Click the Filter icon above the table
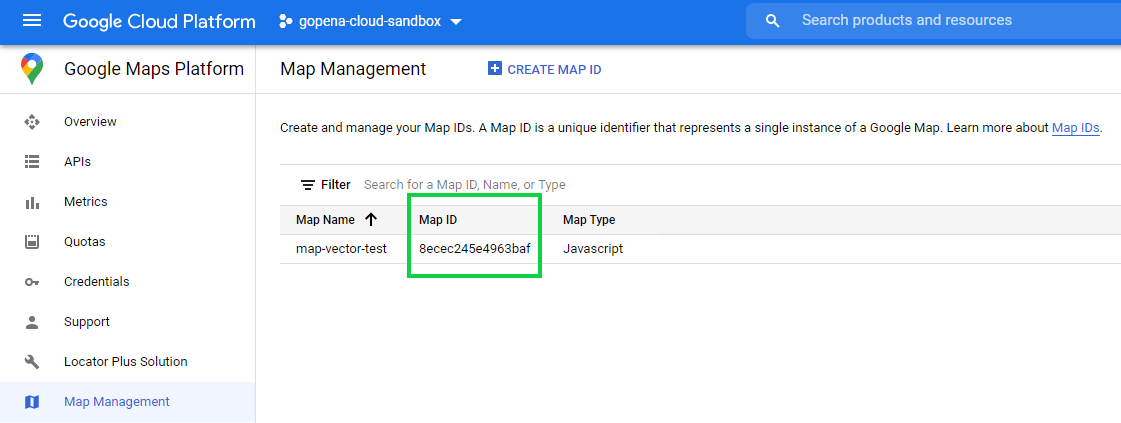This screenshot has width=1121, height=423. pos(308,185)
